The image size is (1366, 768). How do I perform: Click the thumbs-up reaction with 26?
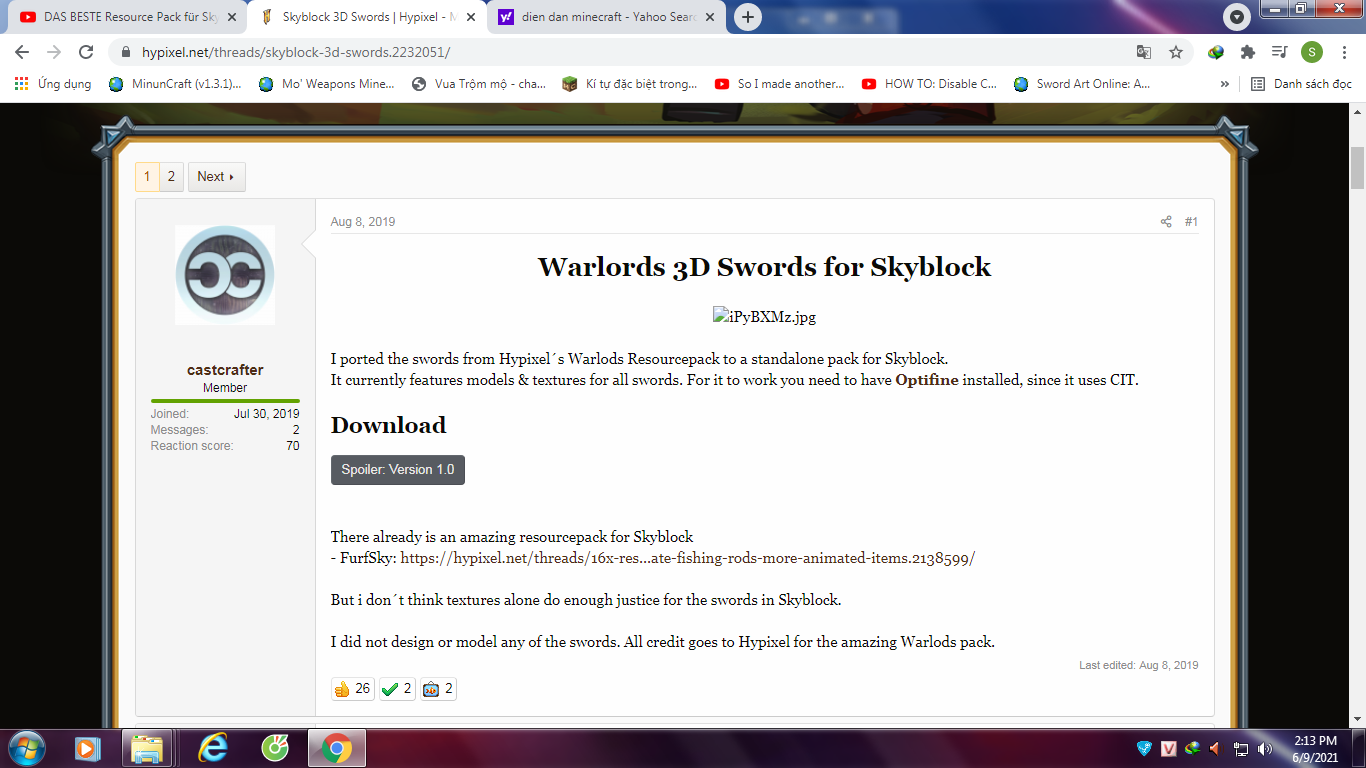[x=353, y=689]
